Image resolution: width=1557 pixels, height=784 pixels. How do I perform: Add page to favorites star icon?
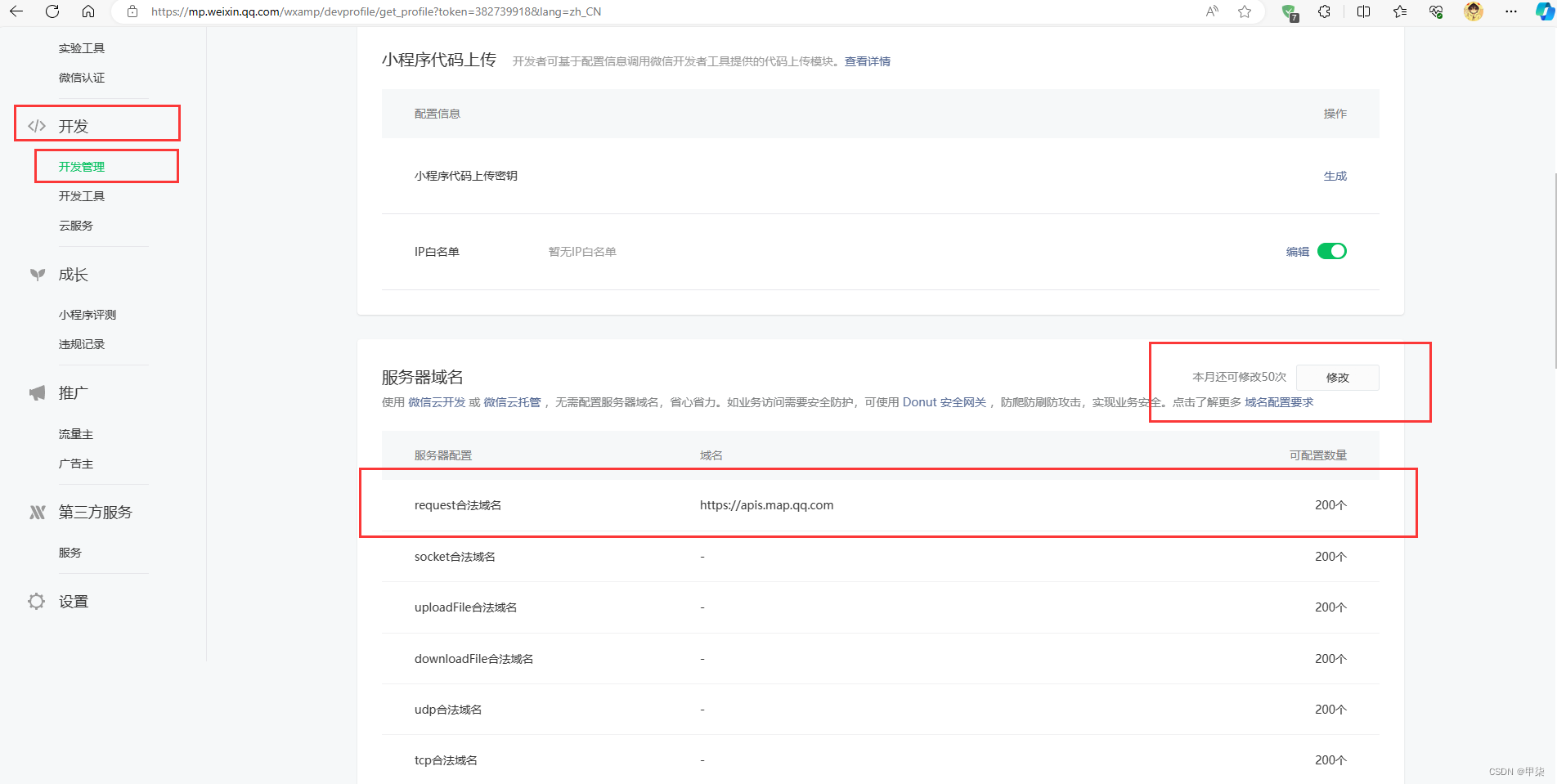pyautogui.click(x=1245, y=11)
